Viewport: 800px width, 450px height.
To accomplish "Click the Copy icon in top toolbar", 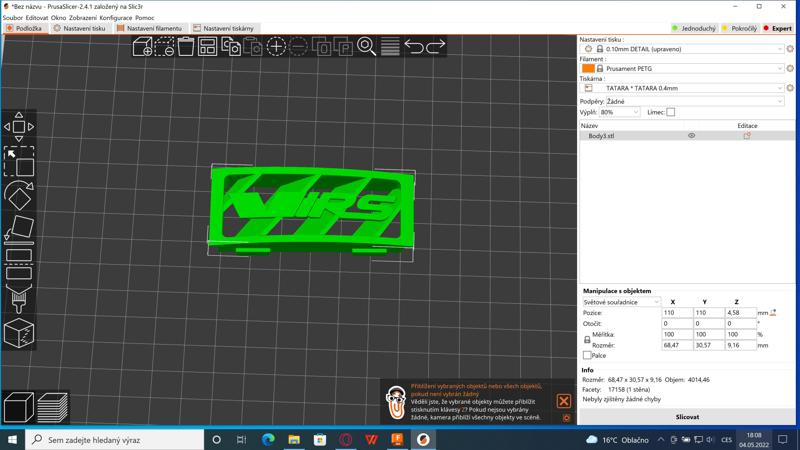I will point(231,46).
